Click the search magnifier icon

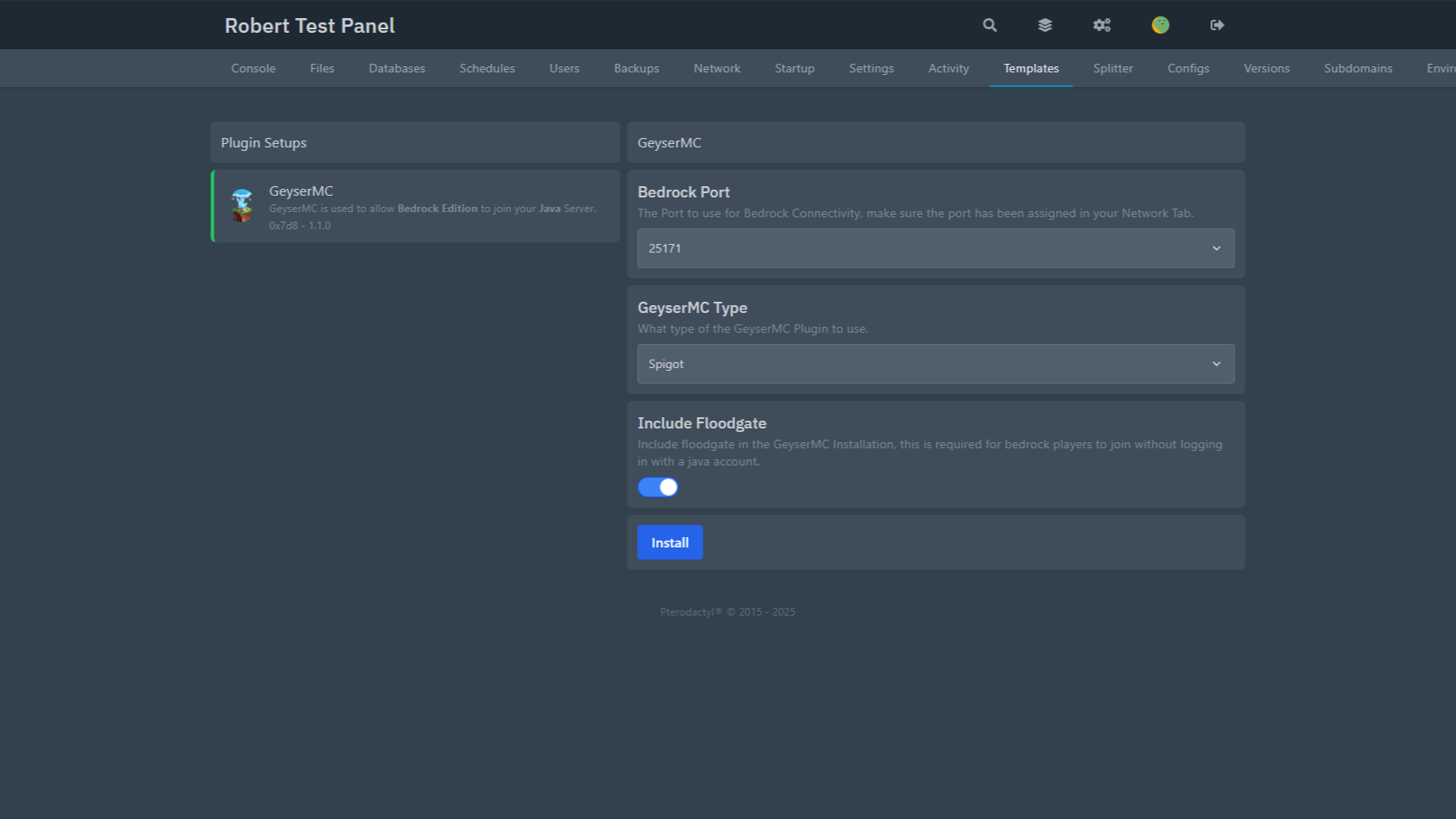(x=990, y=25)
